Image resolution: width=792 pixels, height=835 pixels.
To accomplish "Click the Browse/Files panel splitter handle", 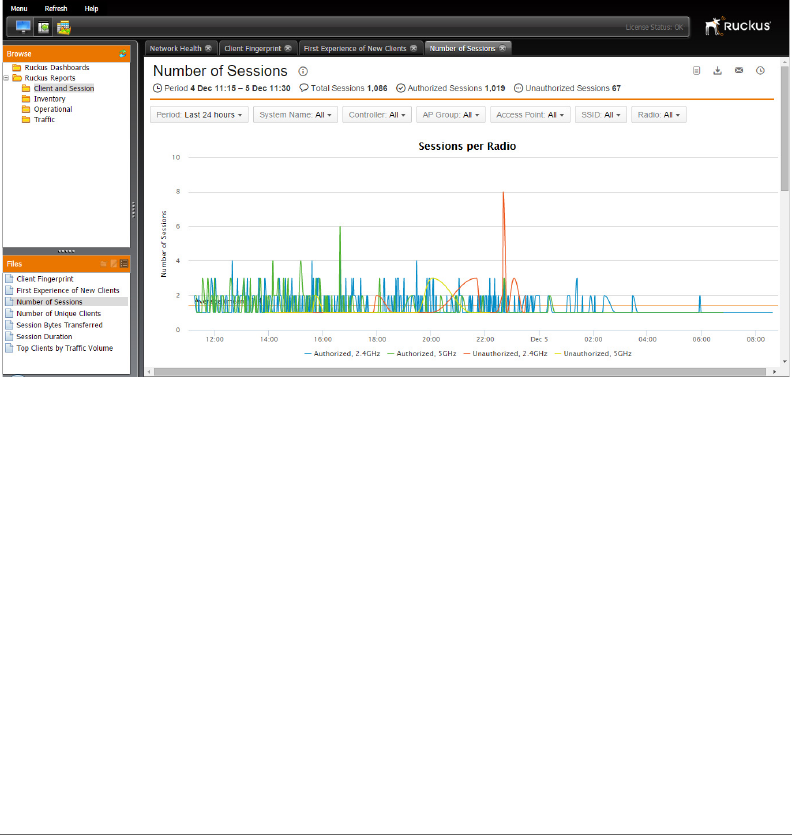I will pyautogui.click(x=67, y=251).
